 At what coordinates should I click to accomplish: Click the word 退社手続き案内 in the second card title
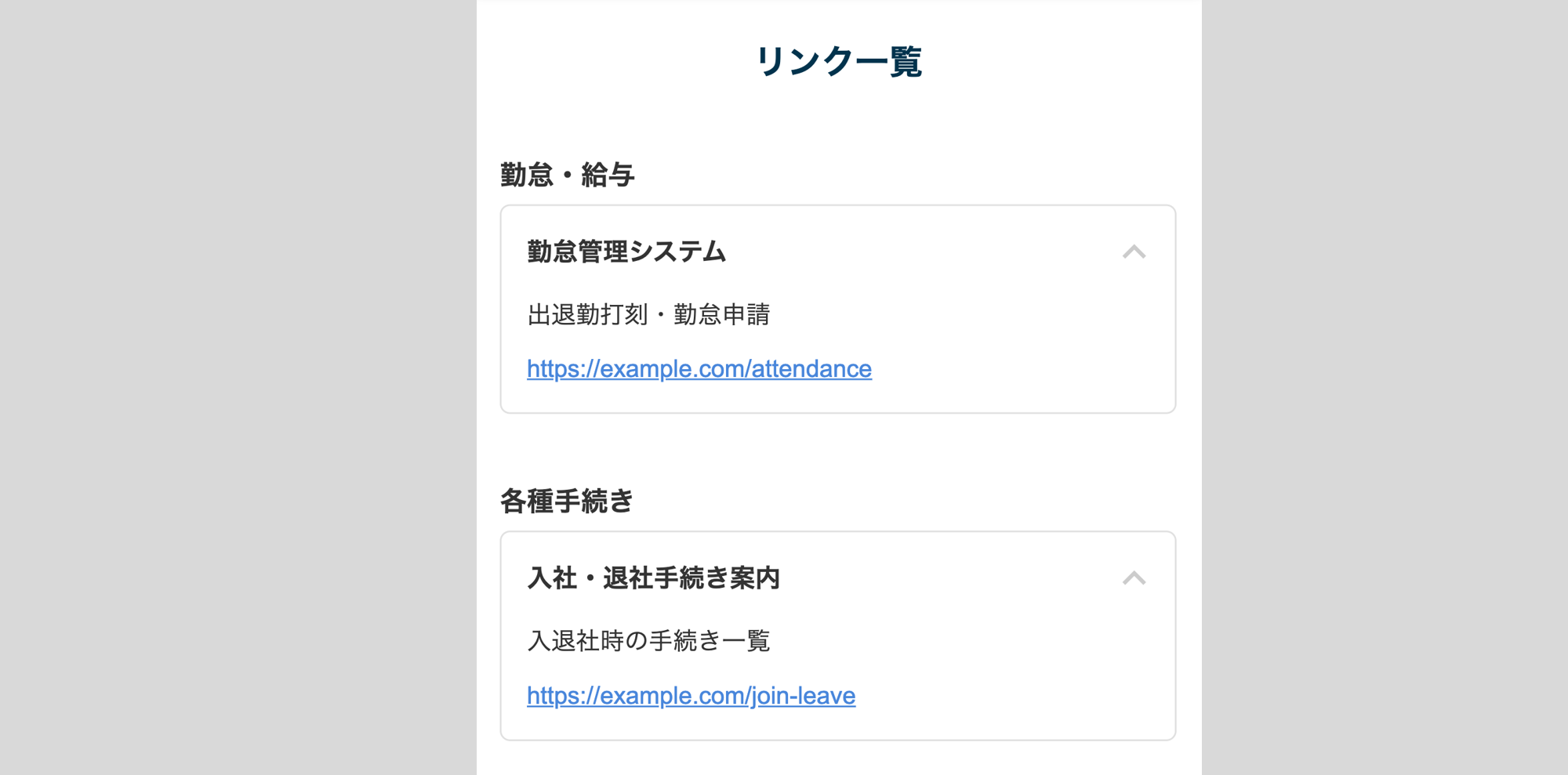[x=691, y=578]
